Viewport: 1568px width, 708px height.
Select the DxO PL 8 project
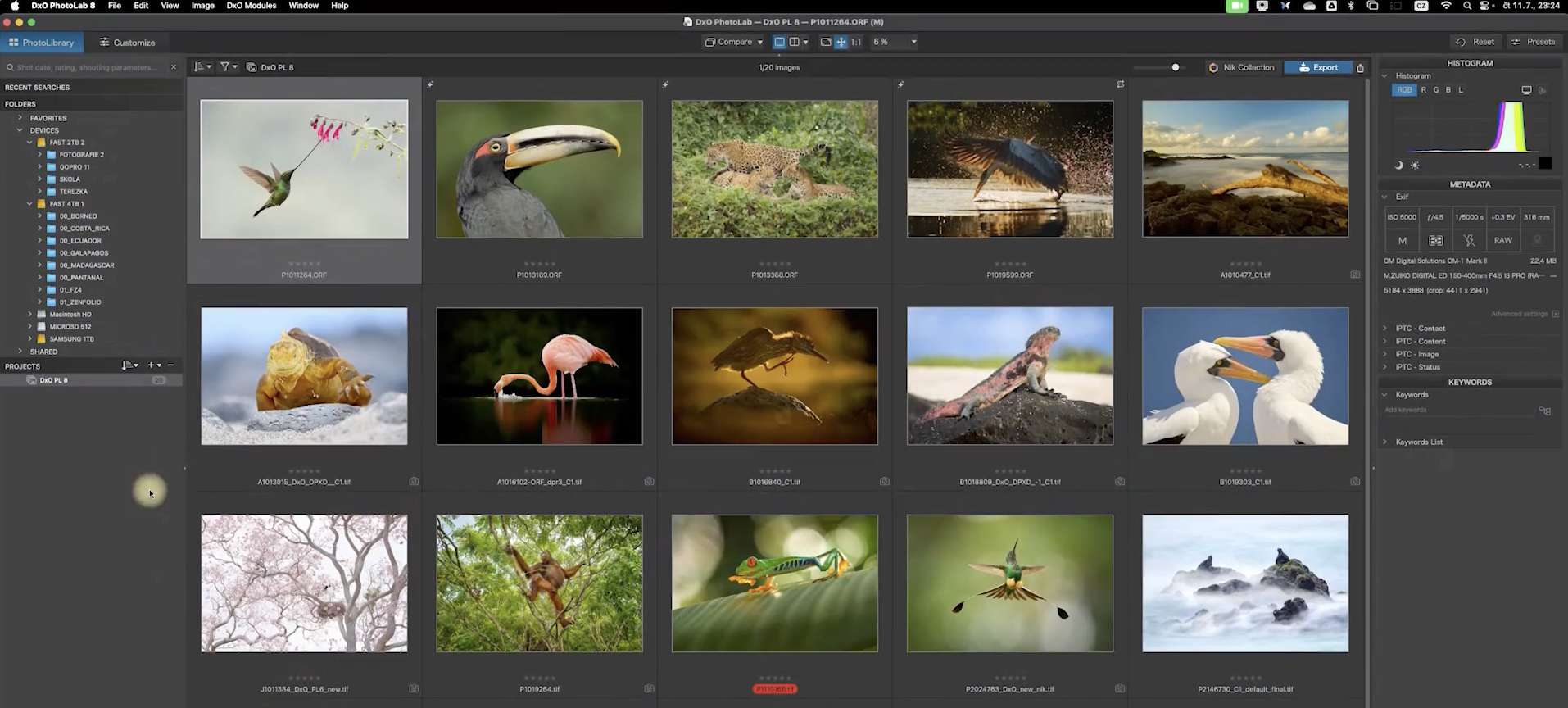pos(91,380)
